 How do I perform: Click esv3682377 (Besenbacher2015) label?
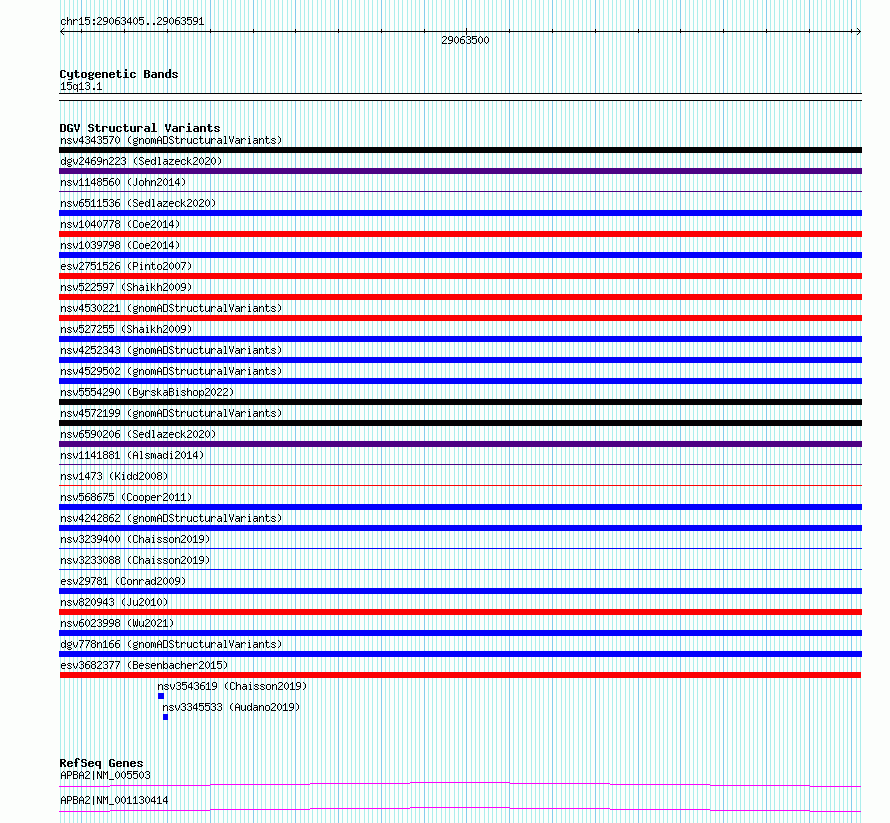pyautogui.click(x=144, y=665)
